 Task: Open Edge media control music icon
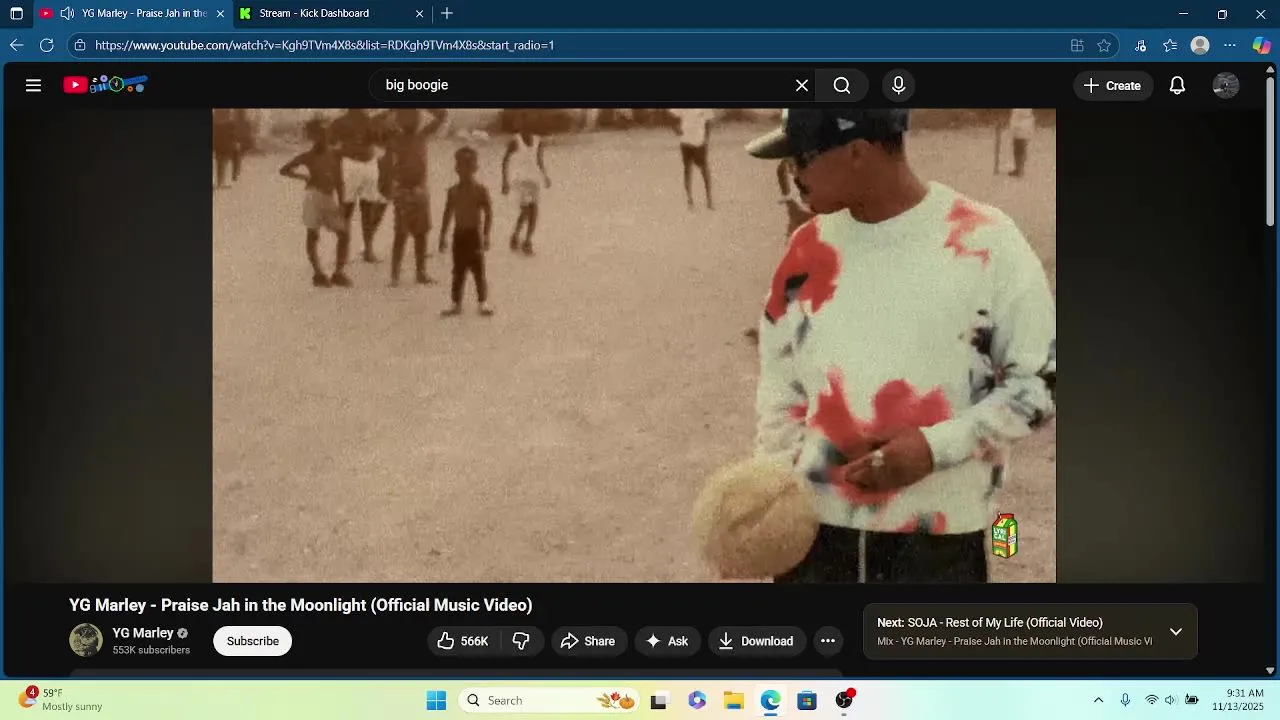[x=1140, y=45]
